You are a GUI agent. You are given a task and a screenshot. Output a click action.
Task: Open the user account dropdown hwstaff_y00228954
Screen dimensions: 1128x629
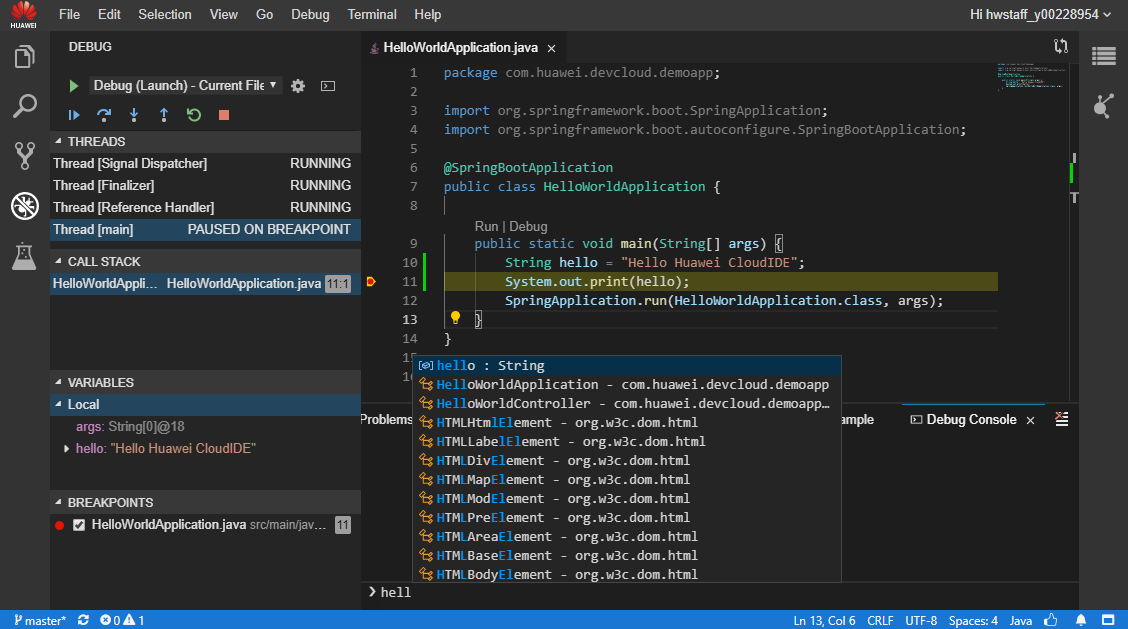1040,14
